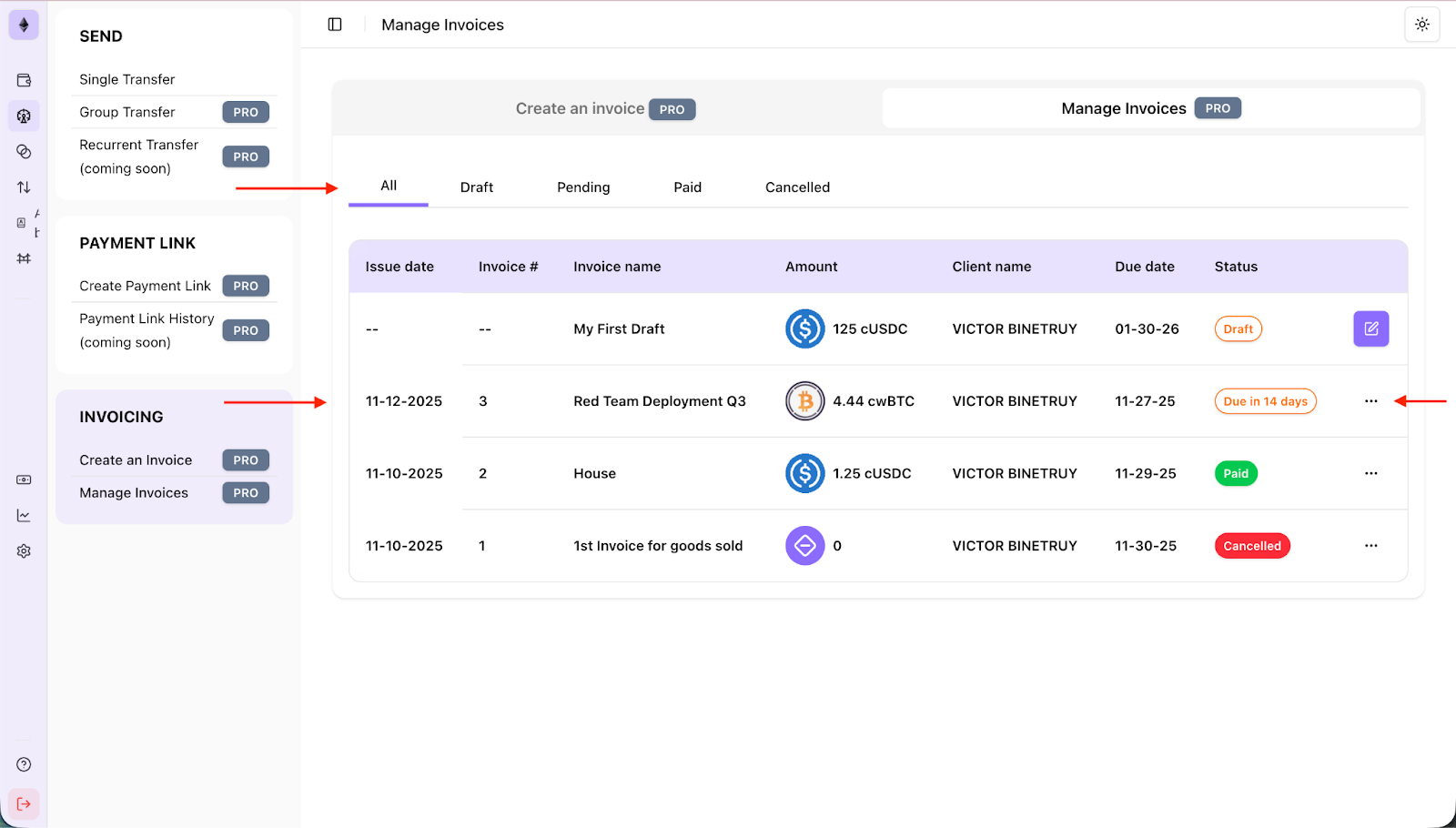Toggle the sidebar panel collapse icon
The image size is (1456, 828).
point(335,25)
